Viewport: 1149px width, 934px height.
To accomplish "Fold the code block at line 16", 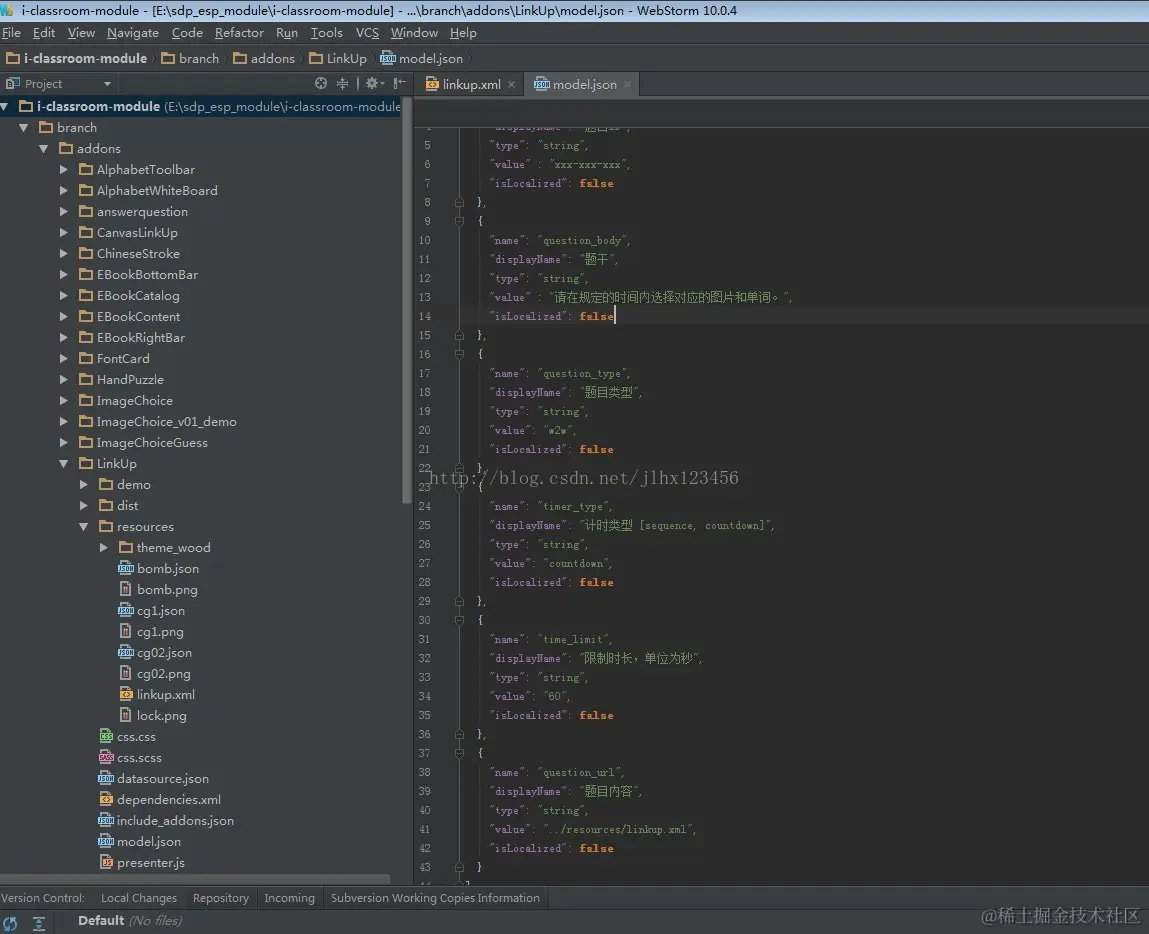I will point(459,354).
